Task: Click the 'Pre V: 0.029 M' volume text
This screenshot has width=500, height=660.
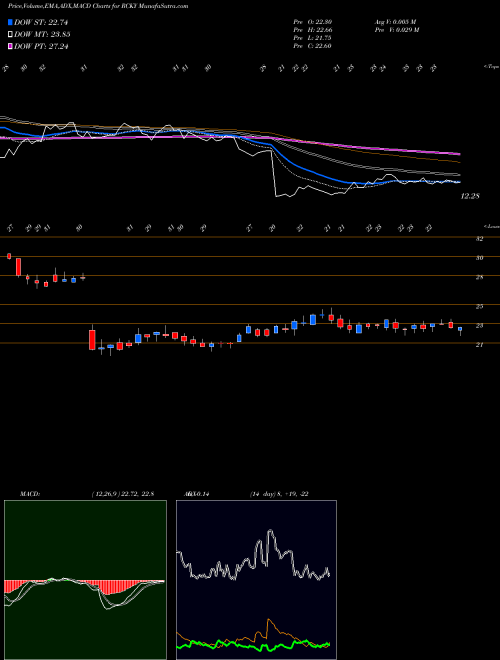Action: pos(397,30)
